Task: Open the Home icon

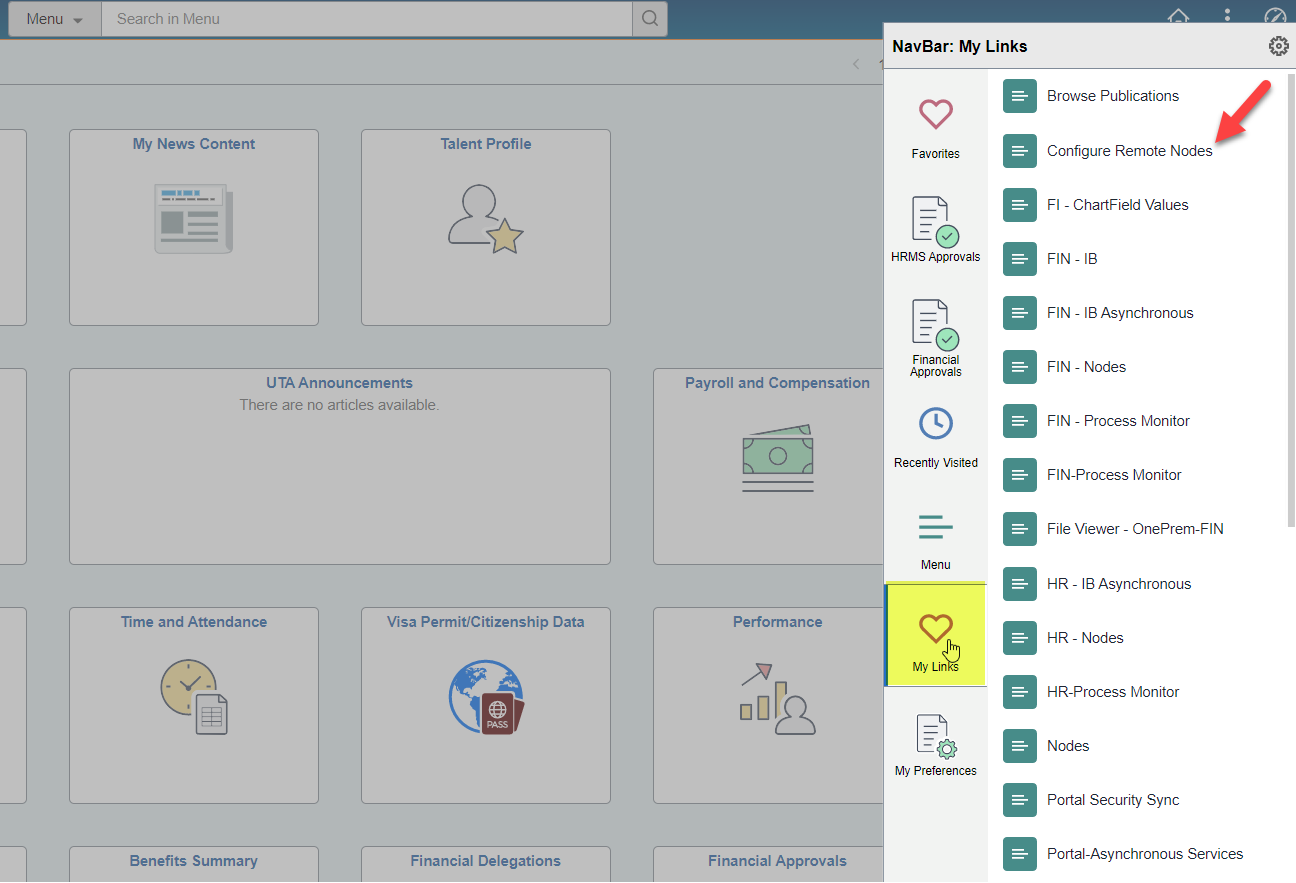Action: click(1178, 16)
